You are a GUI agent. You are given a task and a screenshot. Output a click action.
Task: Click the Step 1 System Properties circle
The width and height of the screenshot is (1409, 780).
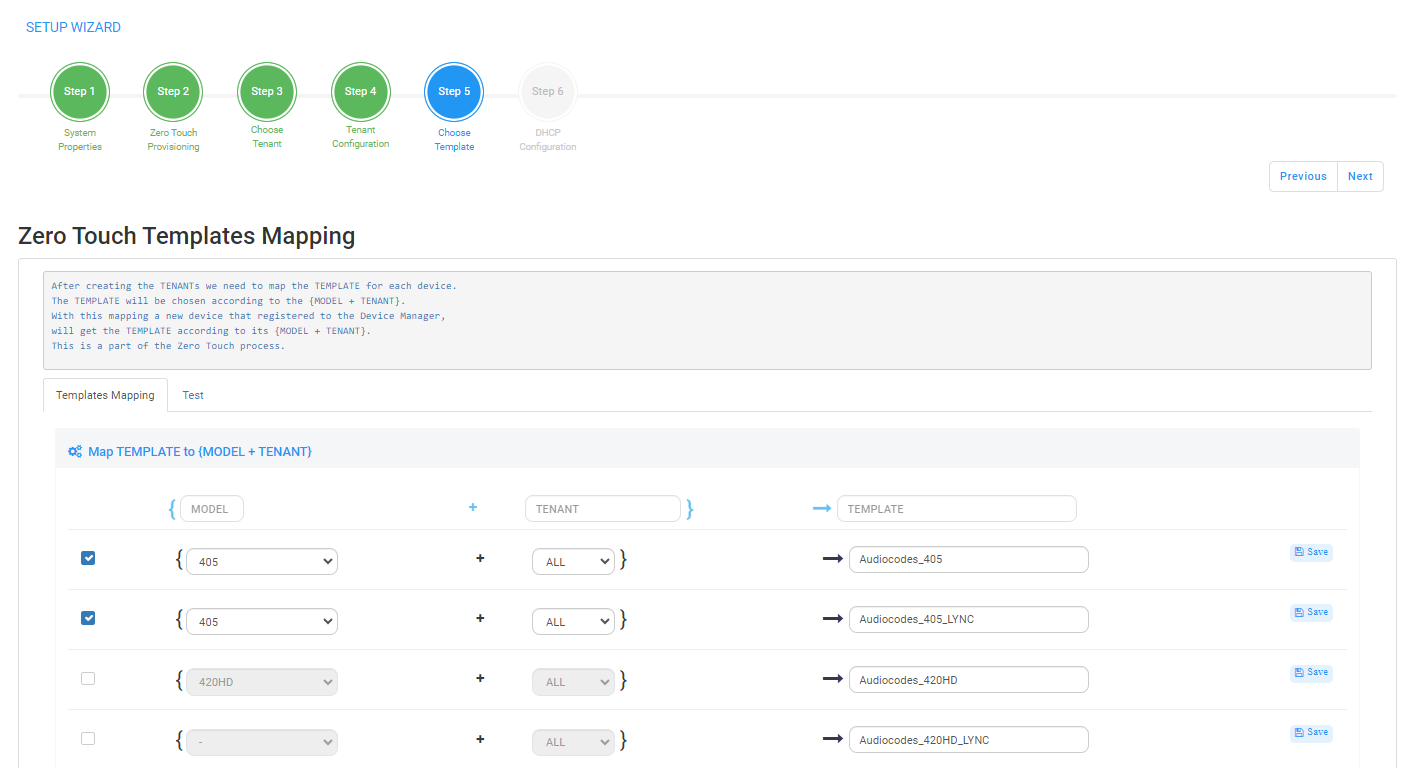80,92
